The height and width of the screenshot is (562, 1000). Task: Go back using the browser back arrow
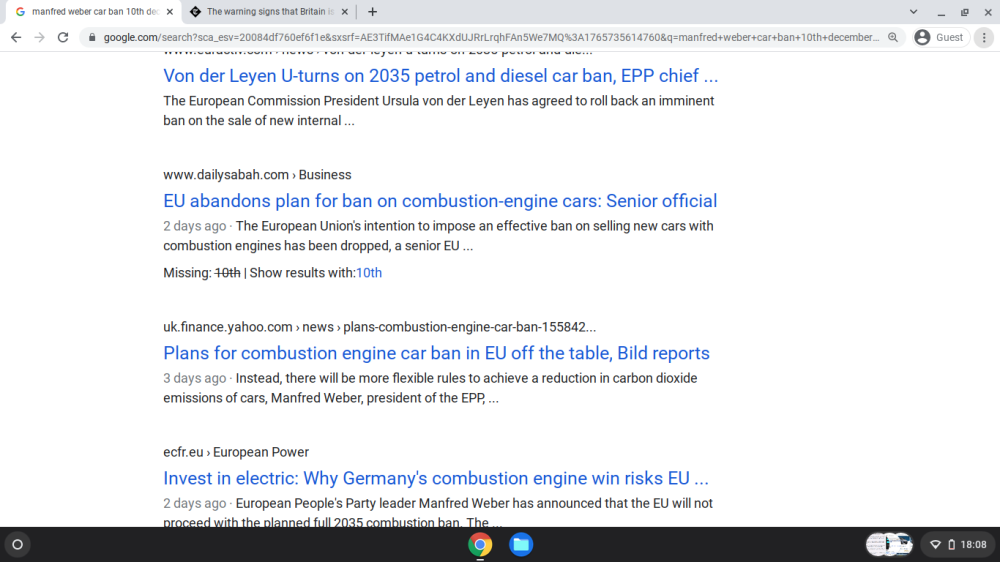point(16,38)
